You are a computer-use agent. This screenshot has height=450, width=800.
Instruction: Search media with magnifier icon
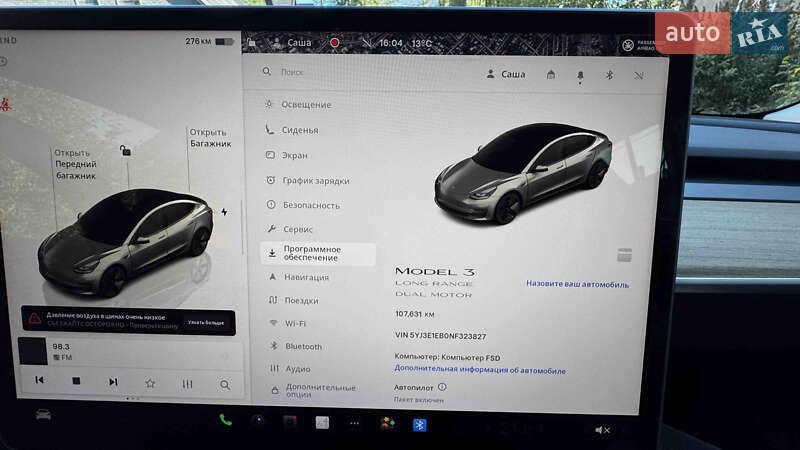coord(224,384)
